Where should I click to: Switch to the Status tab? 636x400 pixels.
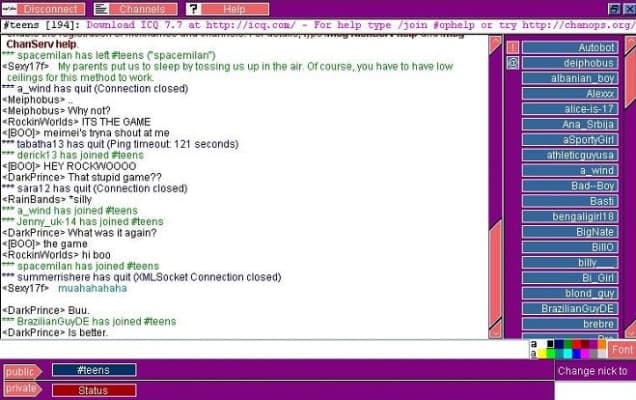pyautogui.click(x=94, y=389)
